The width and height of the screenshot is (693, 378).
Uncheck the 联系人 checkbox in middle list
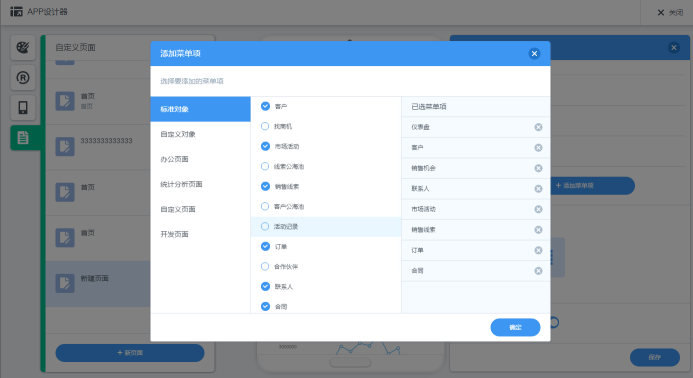(x=265, y=286)
